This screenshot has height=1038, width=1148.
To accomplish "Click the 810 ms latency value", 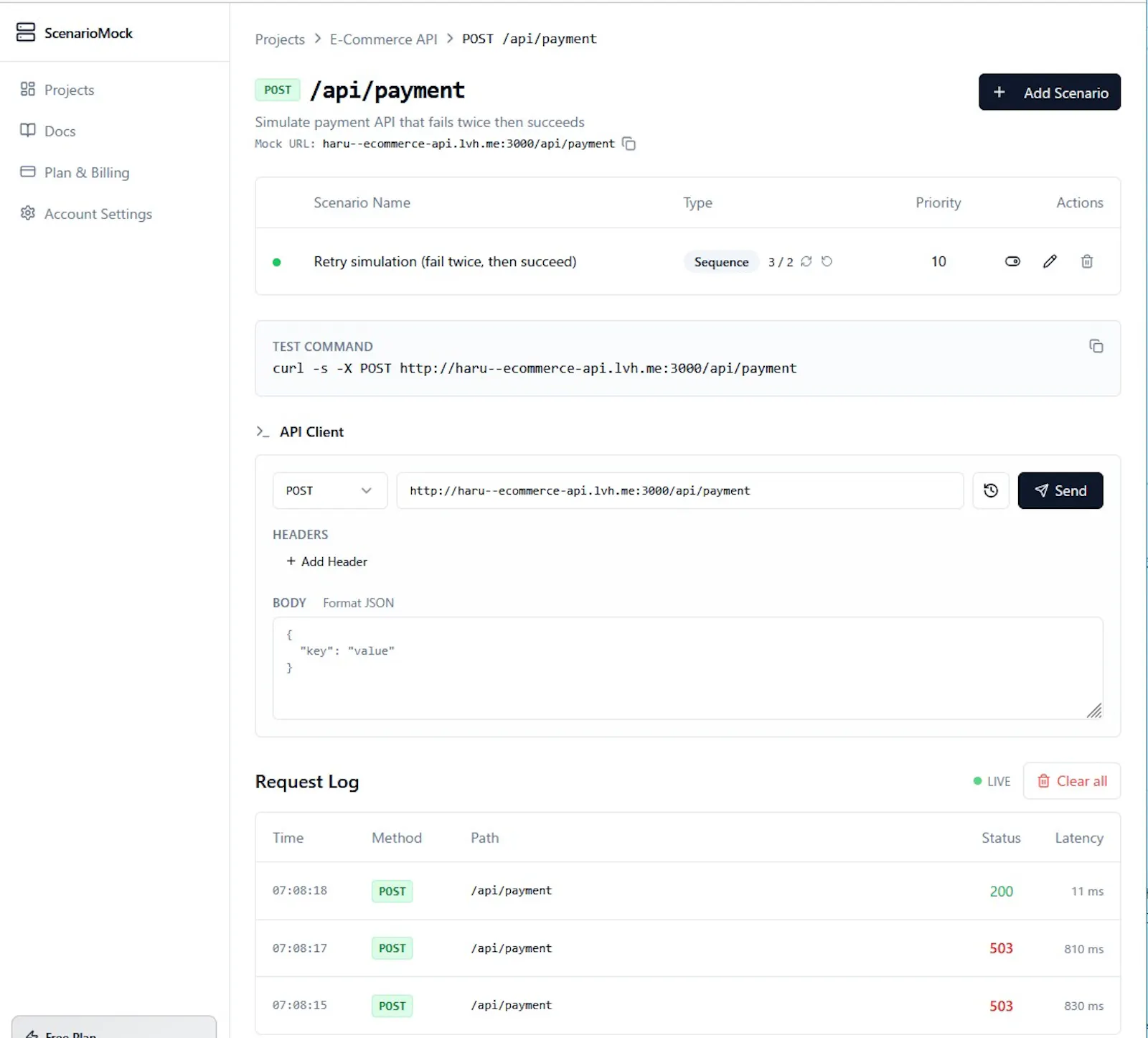I will click(1083, 949).
